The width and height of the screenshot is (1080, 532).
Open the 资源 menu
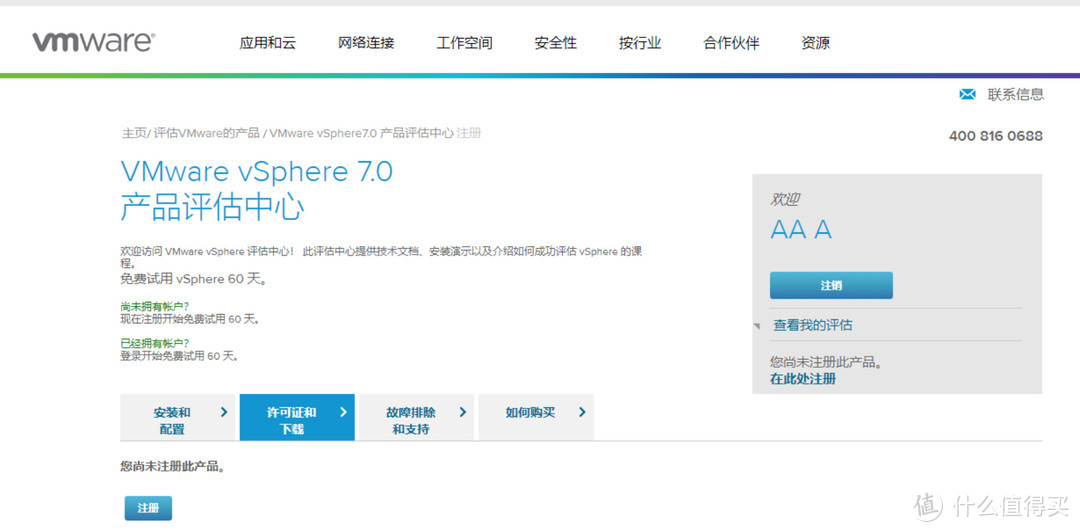tap(816, 43)
